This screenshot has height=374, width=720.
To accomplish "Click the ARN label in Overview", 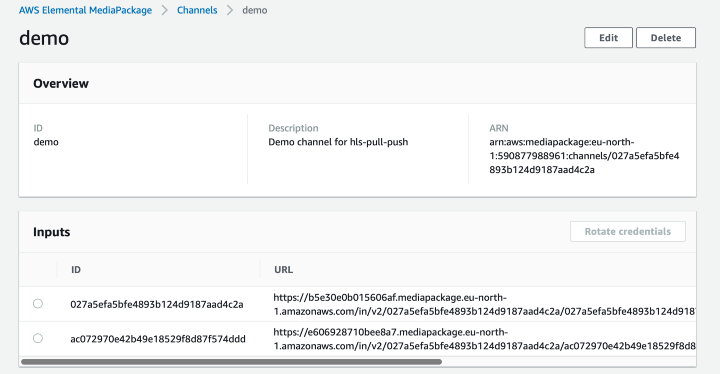I will pos(499,128).
